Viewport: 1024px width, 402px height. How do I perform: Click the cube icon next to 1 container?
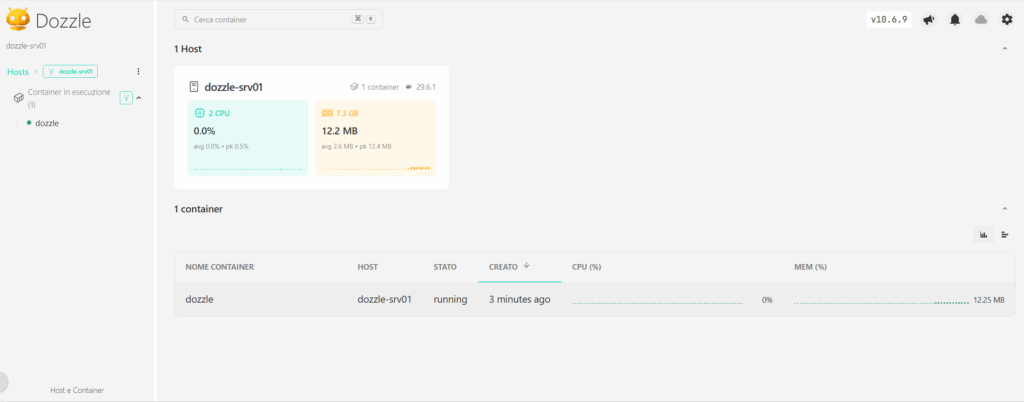point(354,87)
